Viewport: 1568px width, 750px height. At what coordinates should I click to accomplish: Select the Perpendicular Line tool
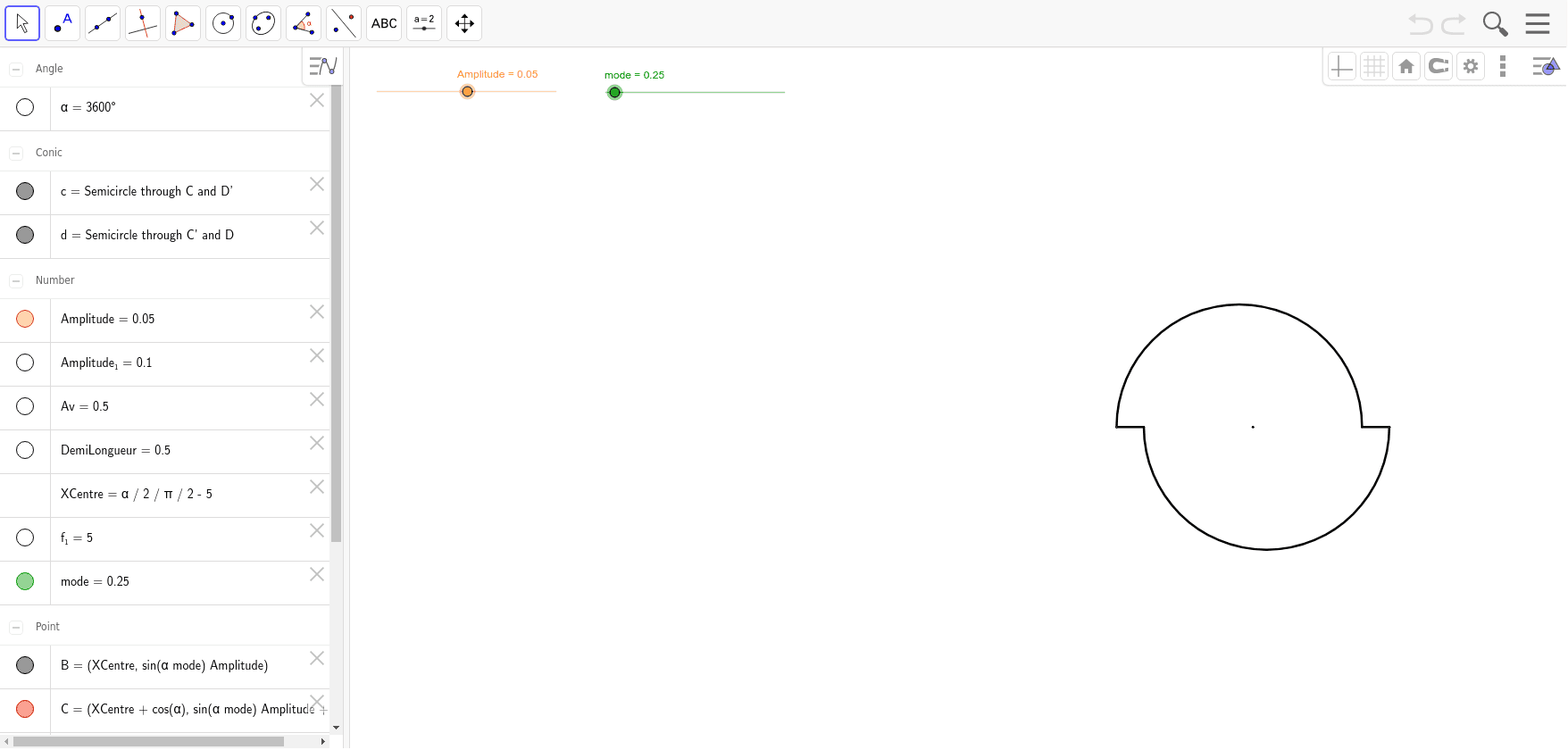[143, 23]
